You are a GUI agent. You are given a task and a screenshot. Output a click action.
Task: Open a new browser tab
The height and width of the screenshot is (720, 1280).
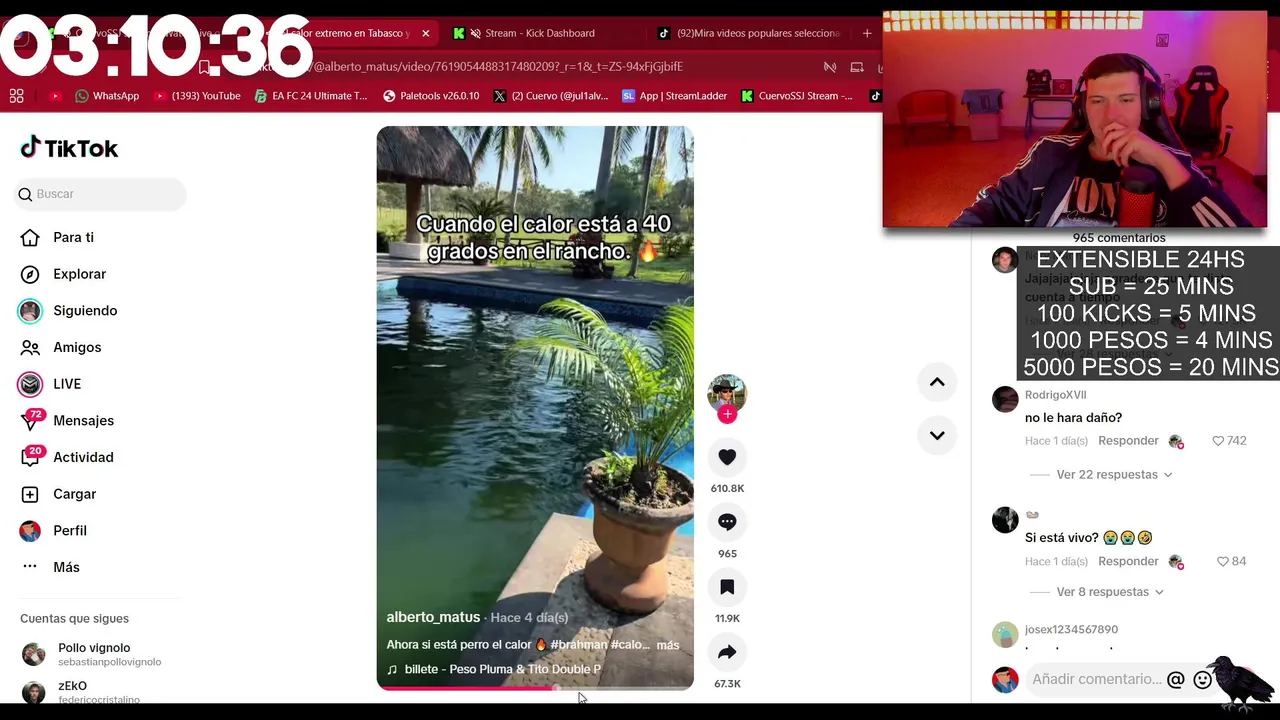(x=867, y=33)
